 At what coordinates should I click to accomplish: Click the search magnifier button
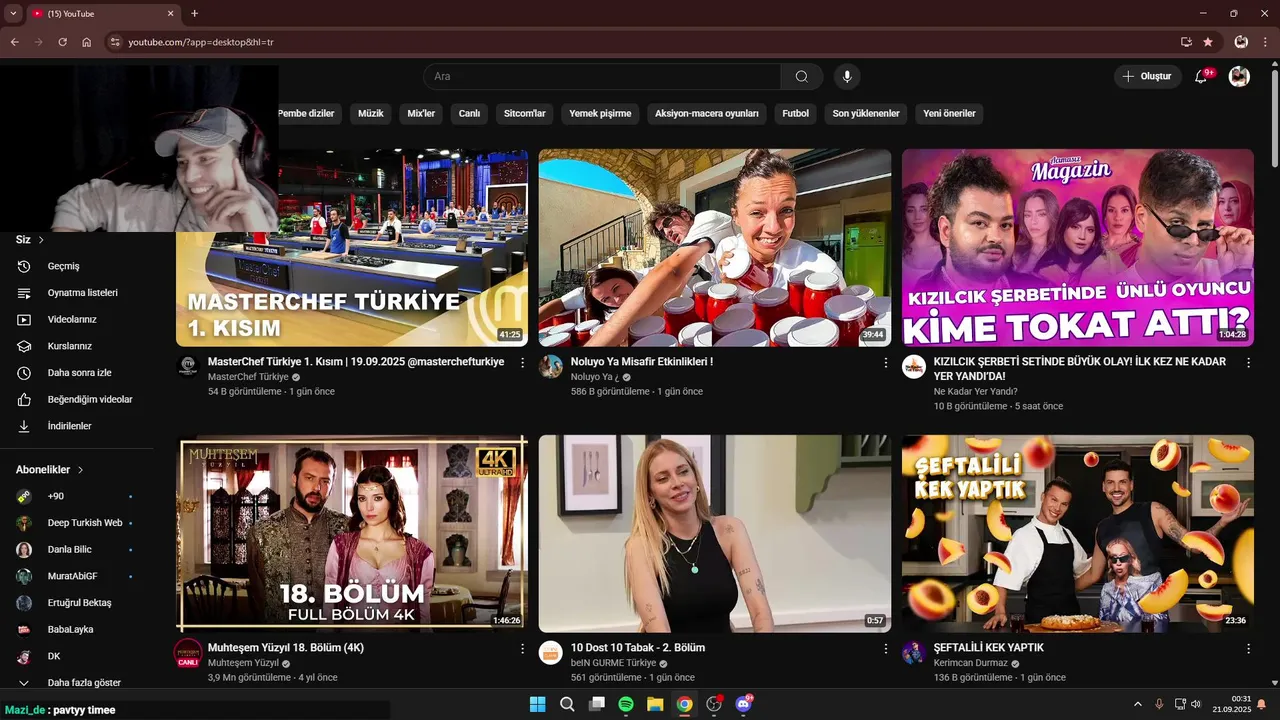(x=802, y=76)
